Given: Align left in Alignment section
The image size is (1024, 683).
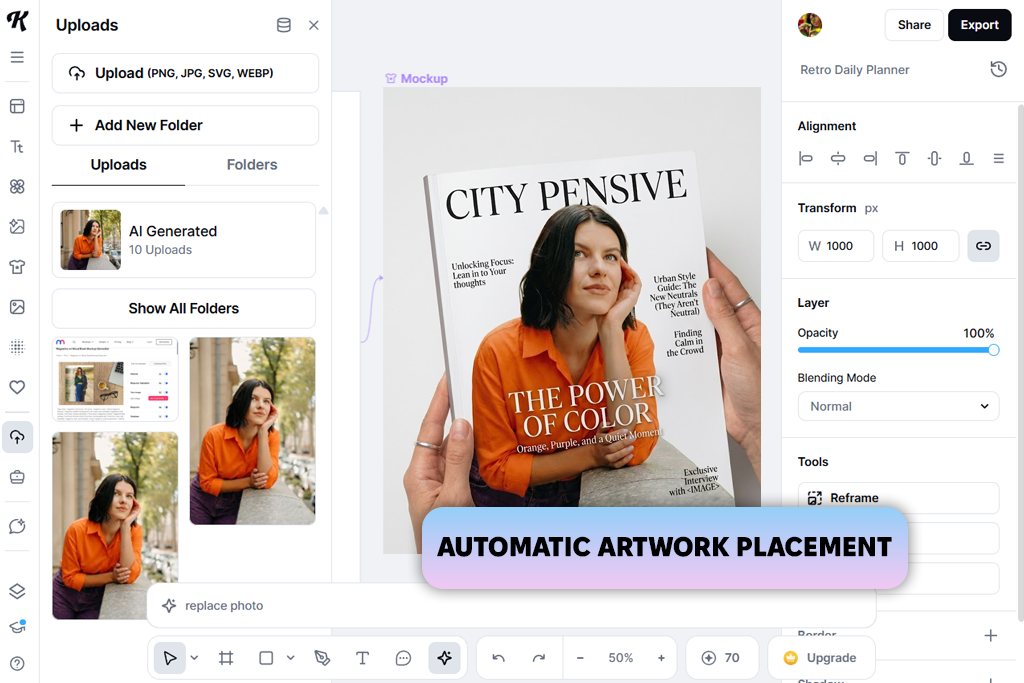Looking at the screenshot, I should click(x=806, y=158).
